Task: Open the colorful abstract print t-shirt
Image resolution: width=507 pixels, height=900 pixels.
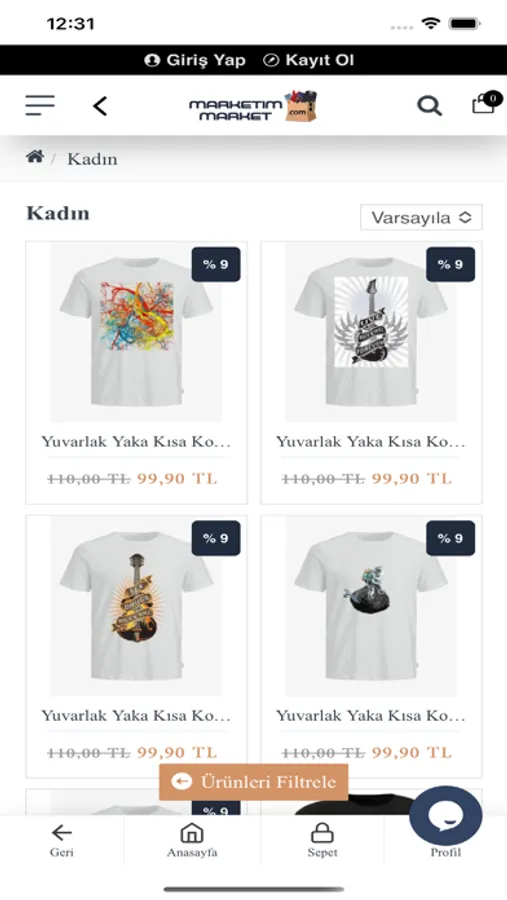Action: [137, 332]
